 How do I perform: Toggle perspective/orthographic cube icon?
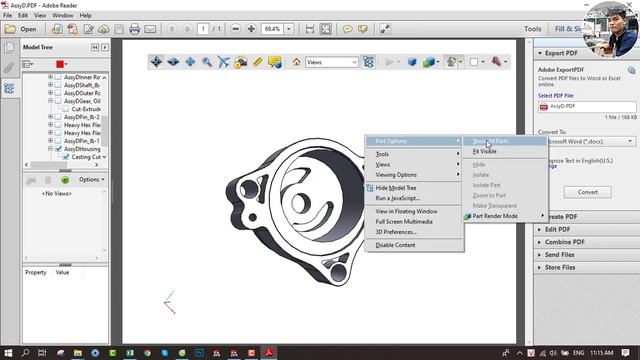click(x=412, y=62)
